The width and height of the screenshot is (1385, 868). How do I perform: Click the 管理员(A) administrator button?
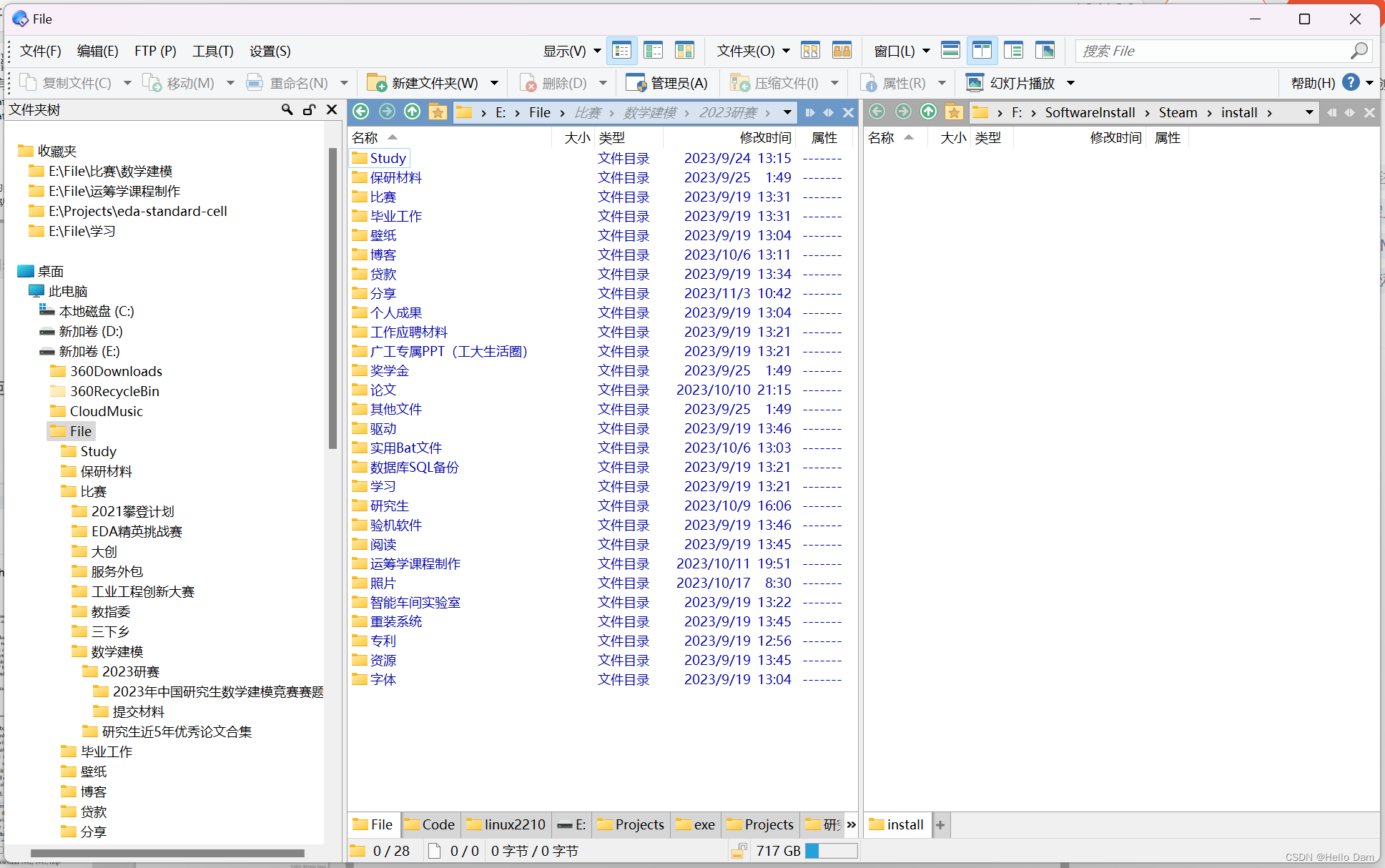[x=666, y=83]
